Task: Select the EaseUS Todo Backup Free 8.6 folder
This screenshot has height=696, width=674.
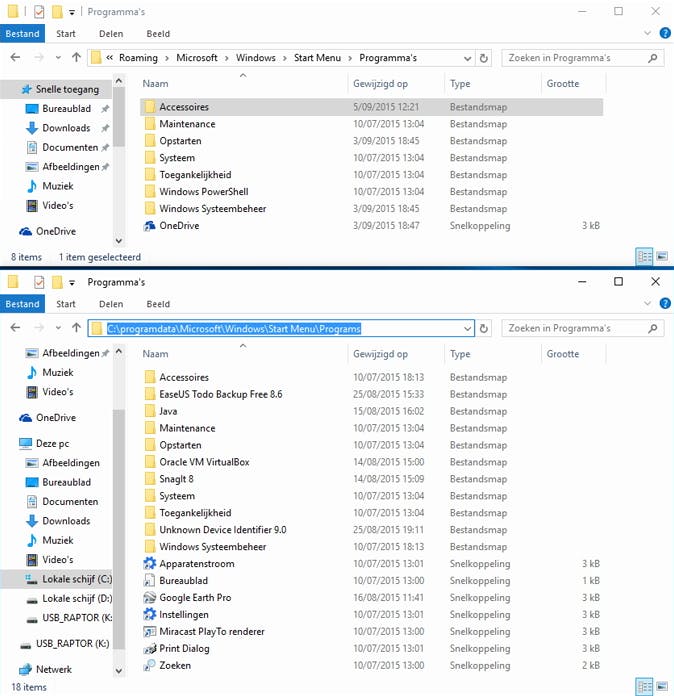Action: pos(372,394)
